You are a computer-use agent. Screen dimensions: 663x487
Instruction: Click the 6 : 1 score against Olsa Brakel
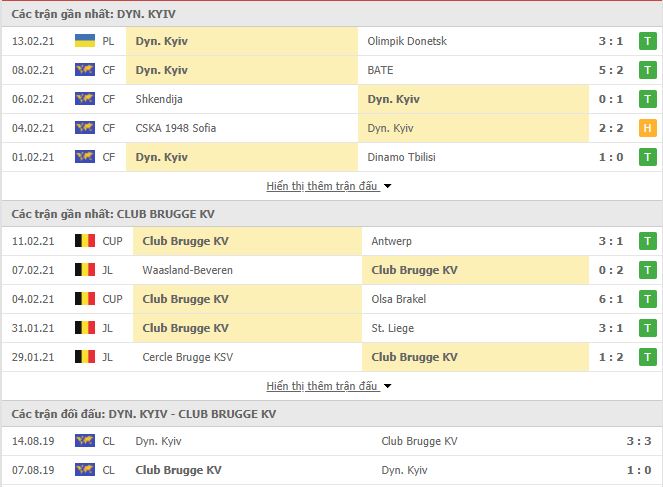[x=611, y=299]
